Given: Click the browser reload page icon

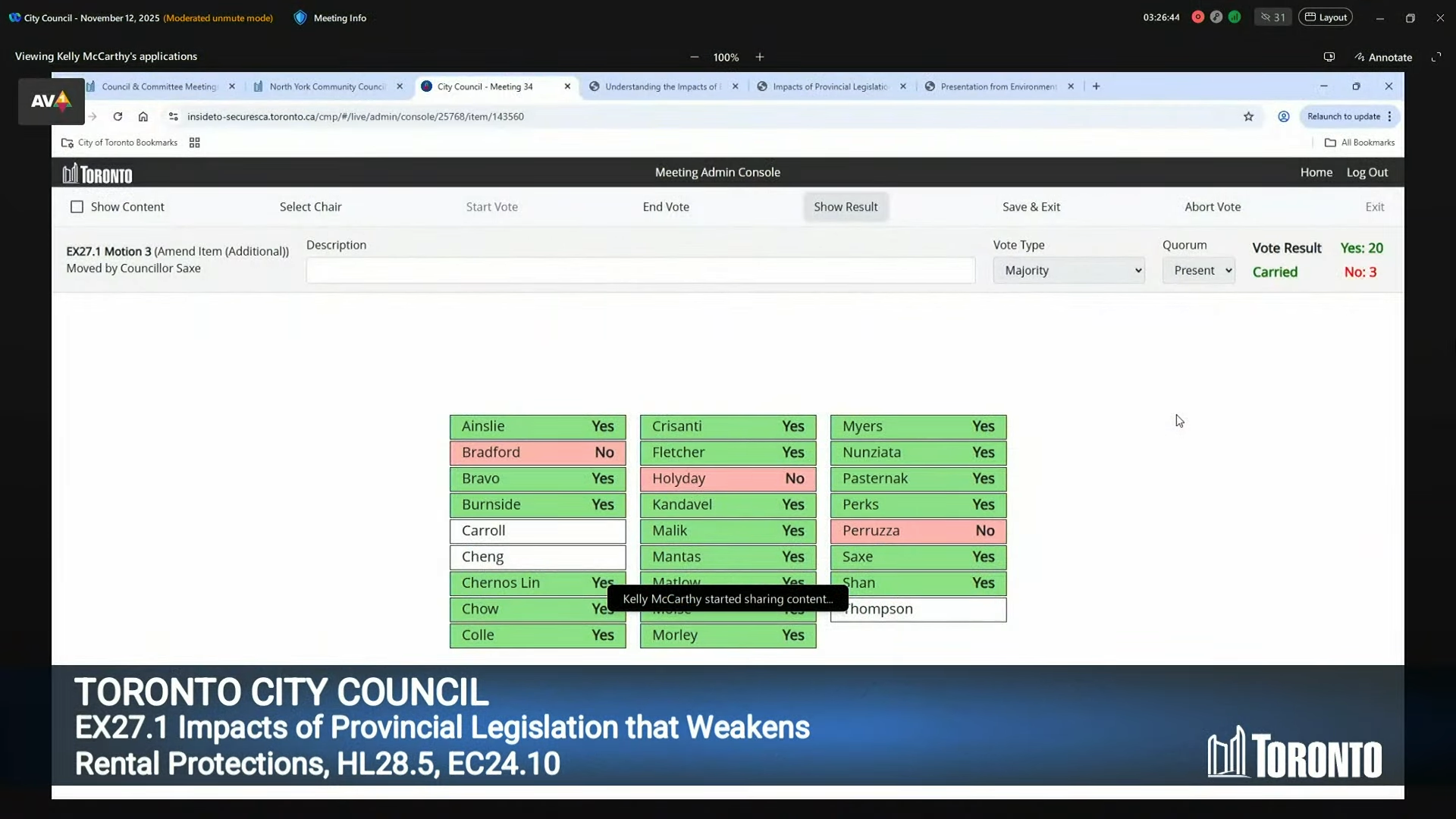Looking at the screenshot, I should click(x=118, y=117).
